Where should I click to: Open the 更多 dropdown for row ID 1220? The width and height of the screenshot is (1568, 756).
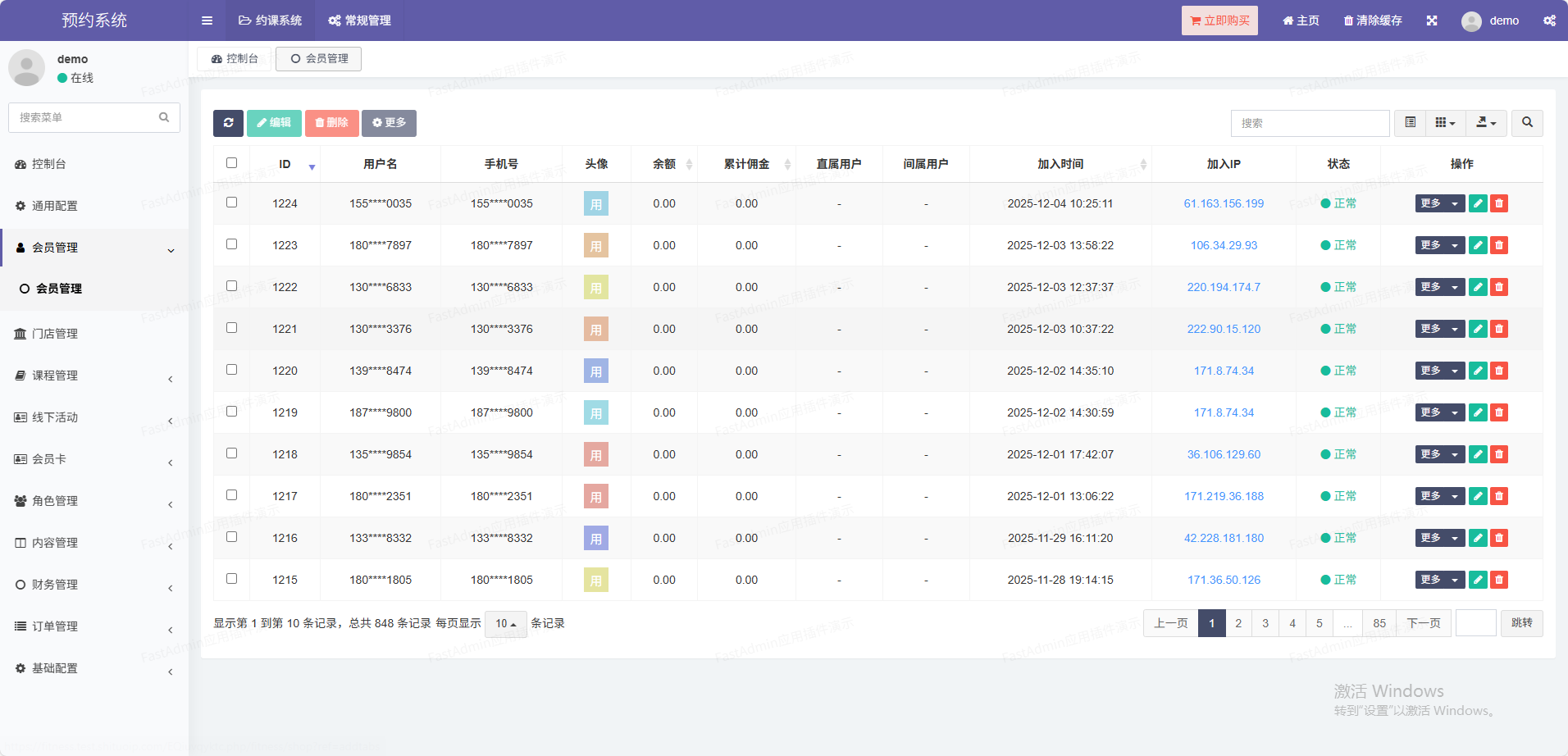(1439, 371)
